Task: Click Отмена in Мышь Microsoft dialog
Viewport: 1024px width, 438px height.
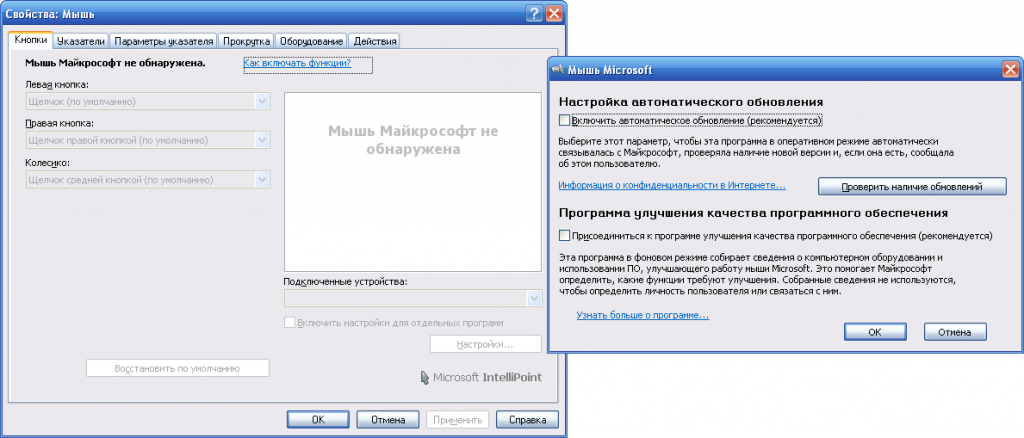Action: point(955,332)
